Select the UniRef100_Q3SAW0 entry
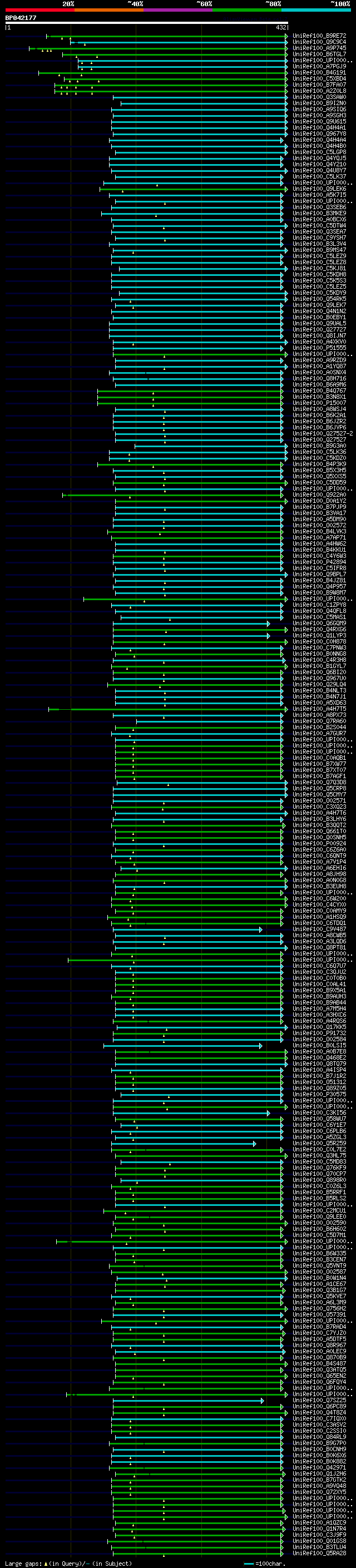 point(319,97)
